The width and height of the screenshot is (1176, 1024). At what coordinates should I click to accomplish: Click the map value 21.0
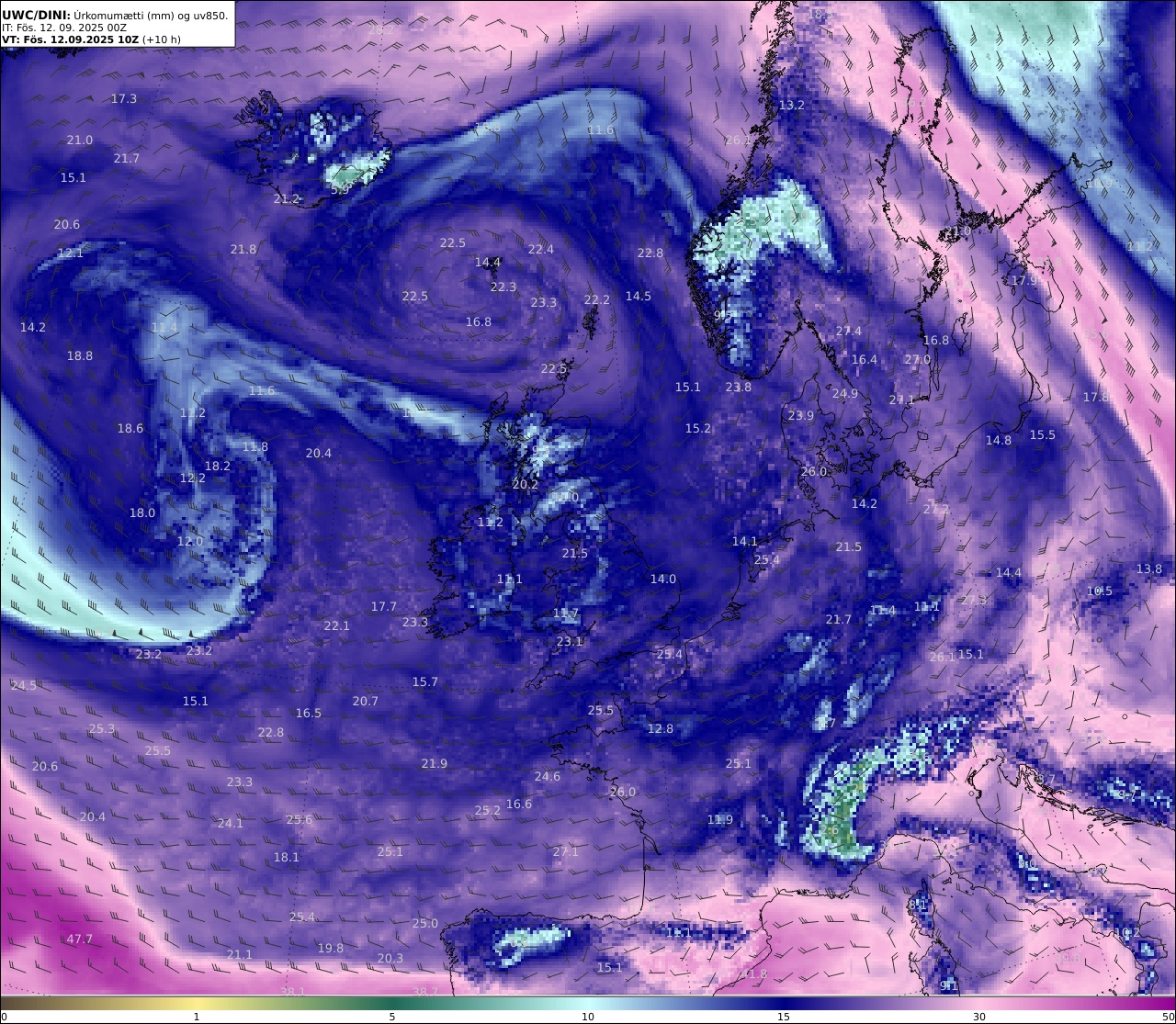(80, 140)
